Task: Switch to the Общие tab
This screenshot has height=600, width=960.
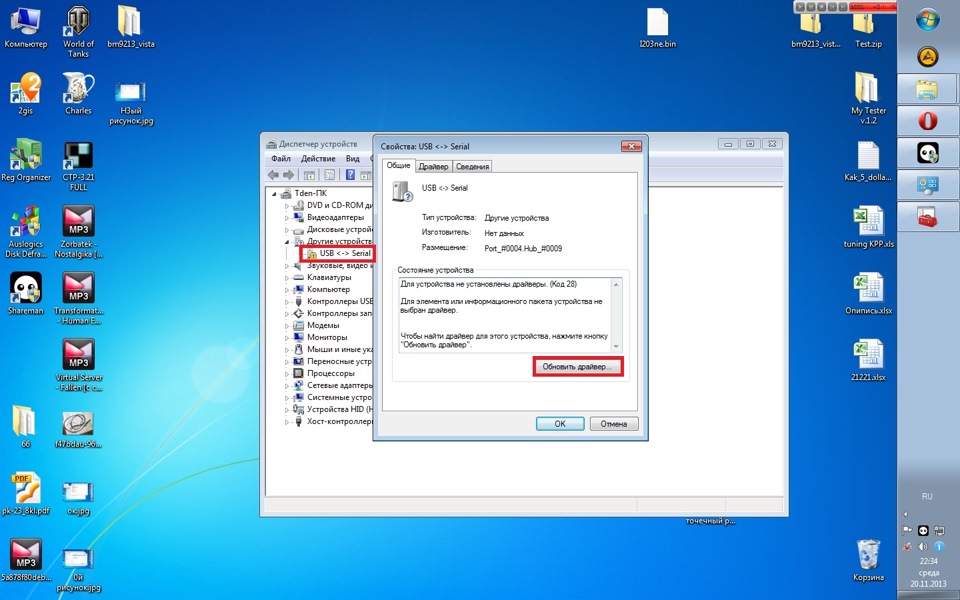Action: pos(399,165)
